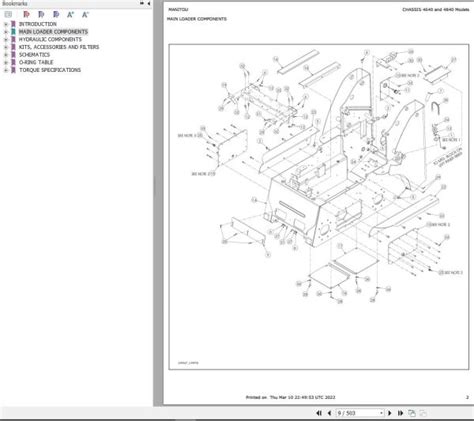Select the MAIN LOADER COMPONENTS bookmark
Image resolution: width=474 pixels, height=421 pixels.
click(53, 32)
